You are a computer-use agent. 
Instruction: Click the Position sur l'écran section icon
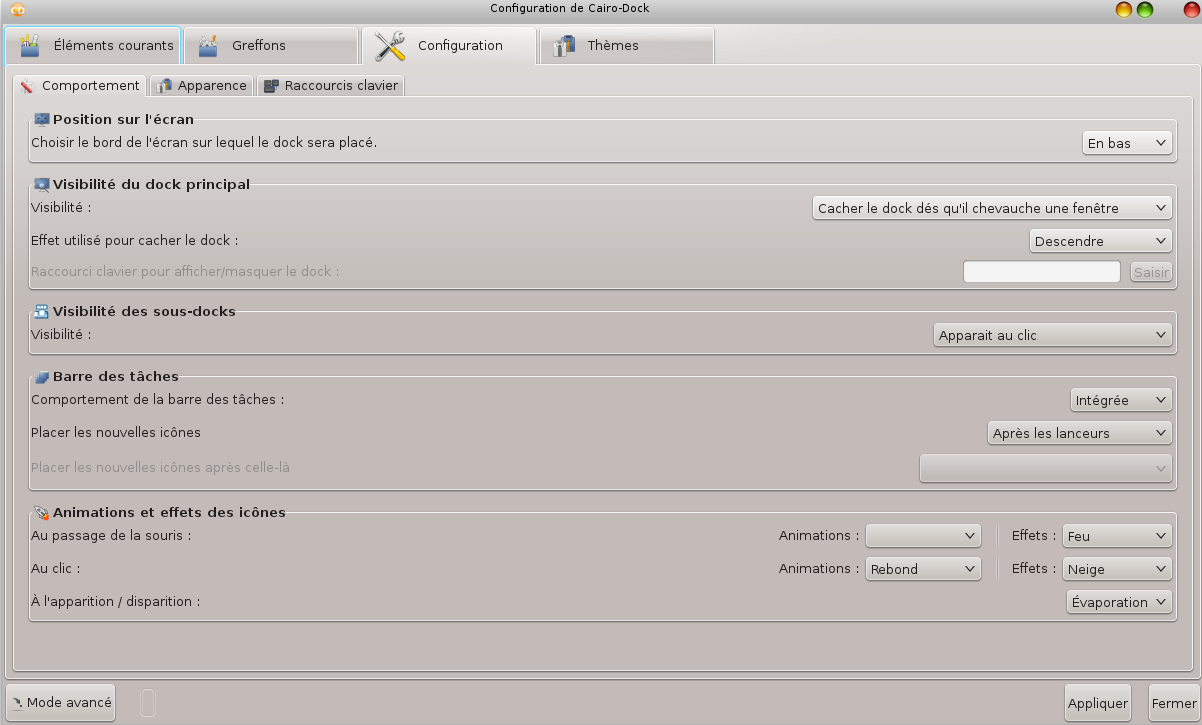[x=42, y=119]
